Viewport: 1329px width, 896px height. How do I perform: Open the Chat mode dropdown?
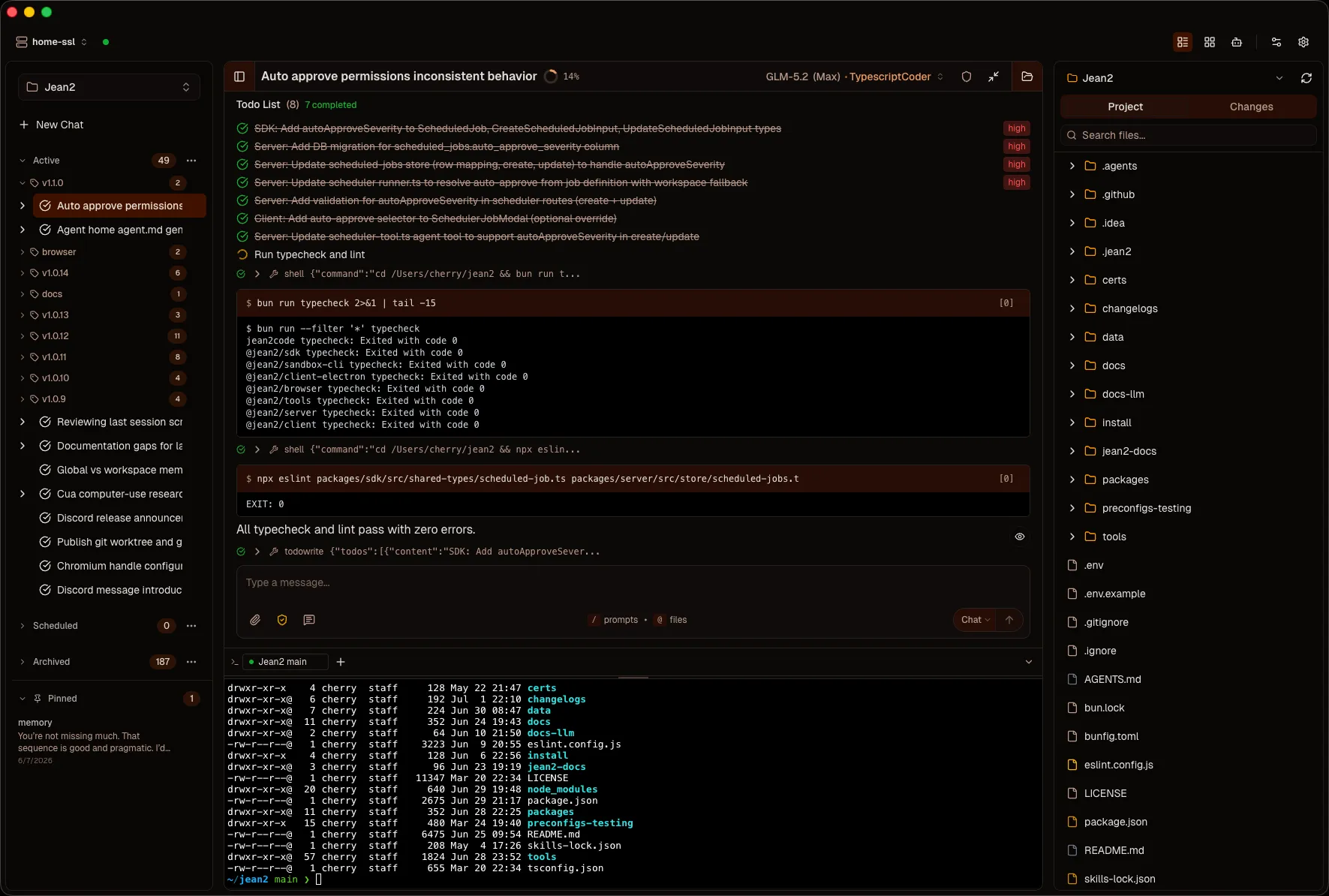(976, 620)
